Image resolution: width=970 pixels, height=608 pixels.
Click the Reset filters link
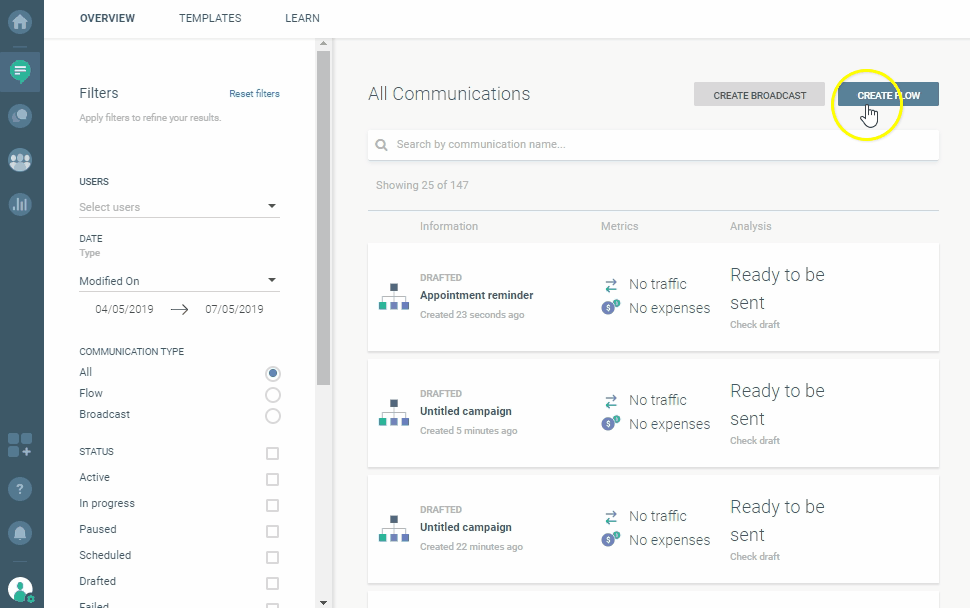[x=254, y=94]
